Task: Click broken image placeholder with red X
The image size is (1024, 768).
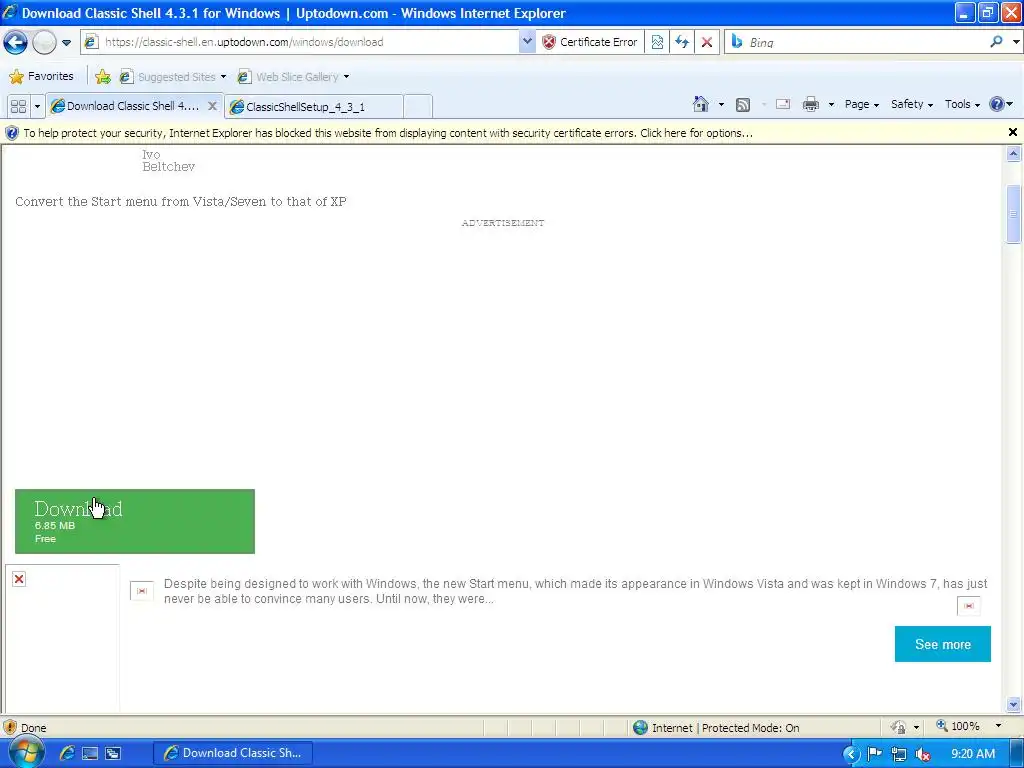Action: tap(19, 579)
